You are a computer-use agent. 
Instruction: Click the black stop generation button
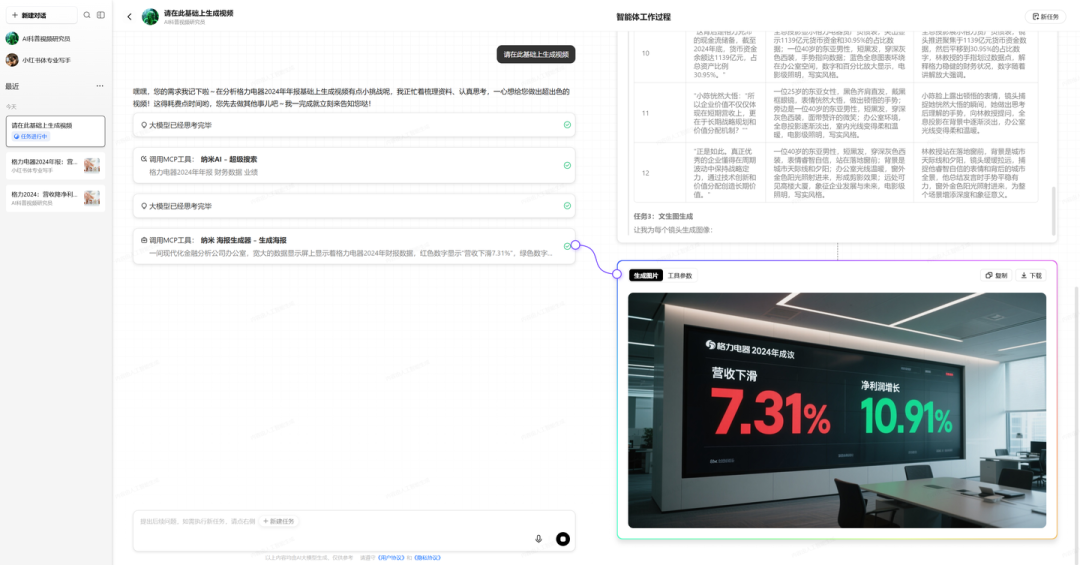[563, 539]
